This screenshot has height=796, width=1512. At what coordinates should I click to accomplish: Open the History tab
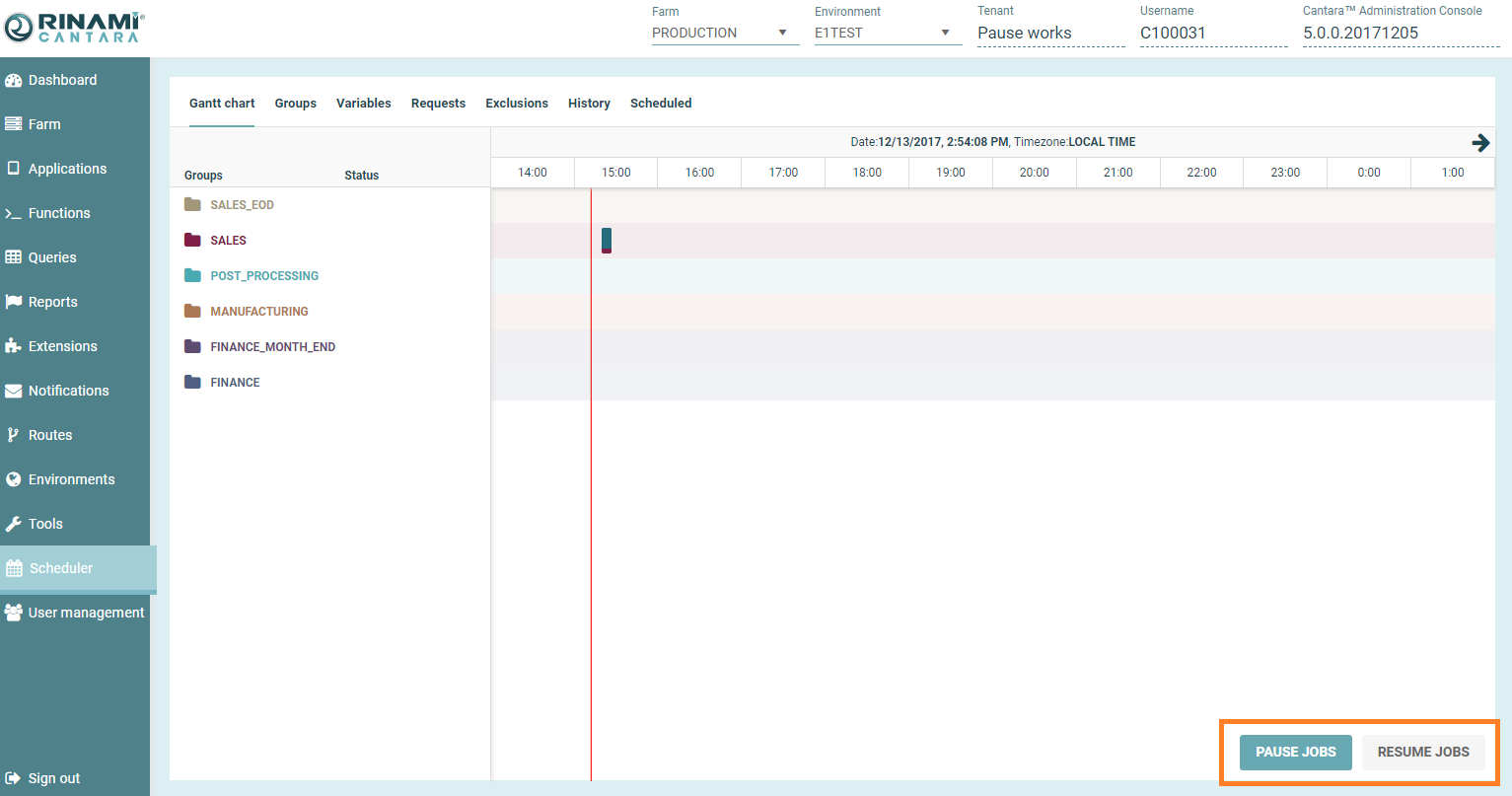pos(589,104)
